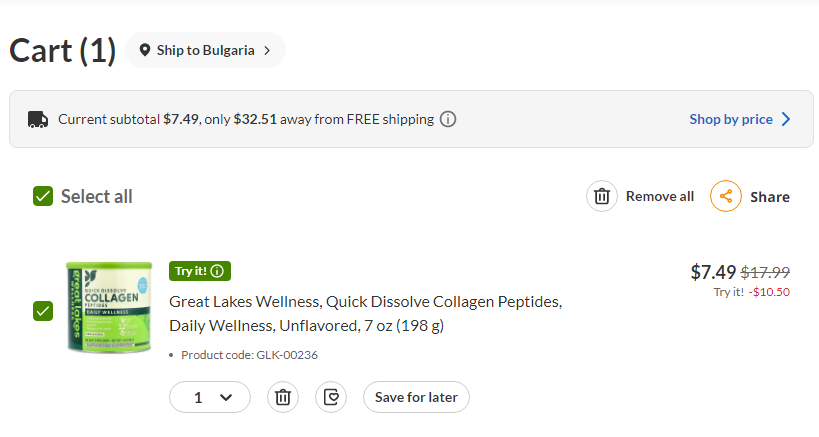Click the orange Share icon

point(726,196)
